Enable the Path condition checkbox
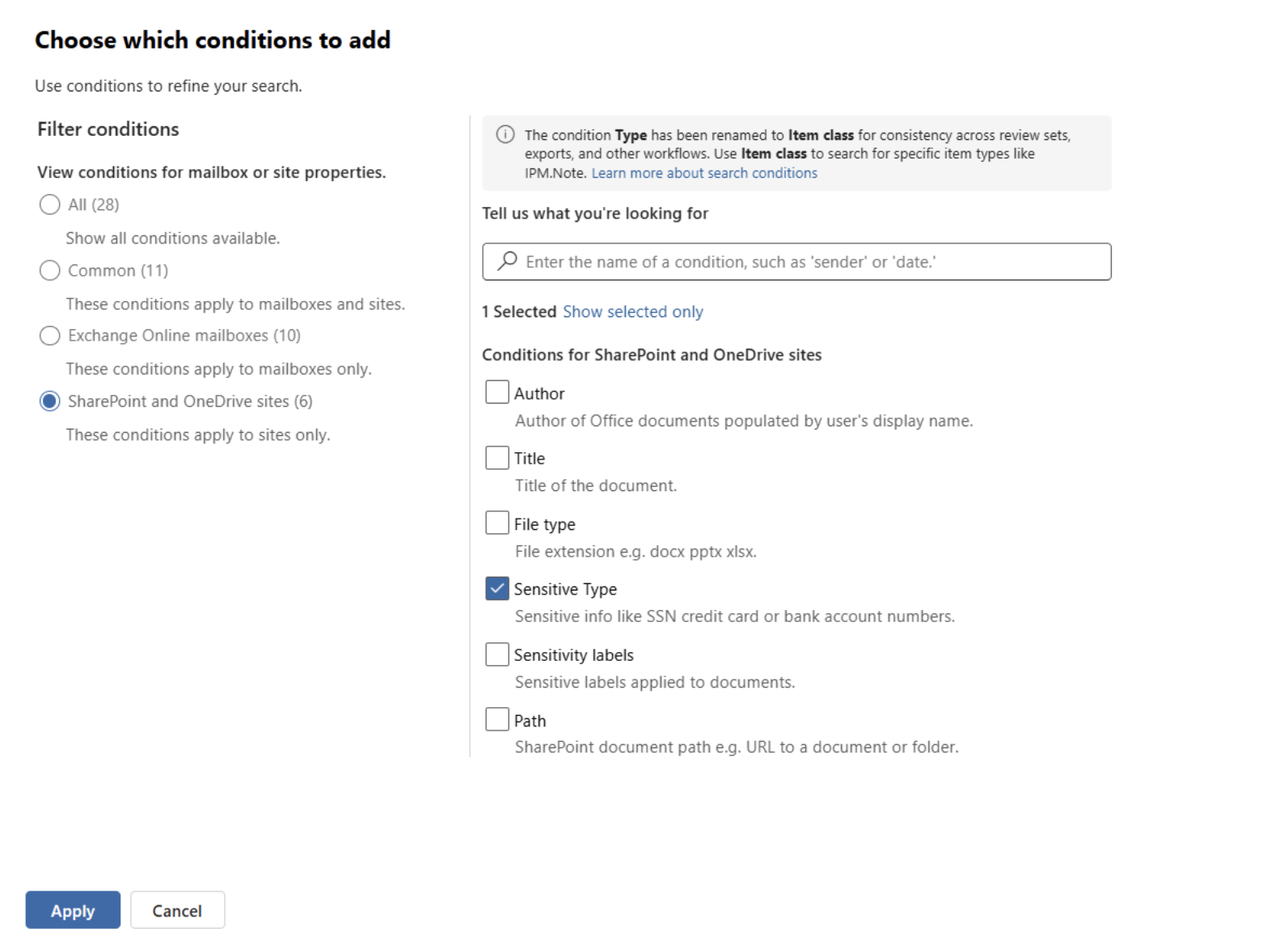Image resolution: width=1288 pixels, height=940 pixels. pos(497,719)
